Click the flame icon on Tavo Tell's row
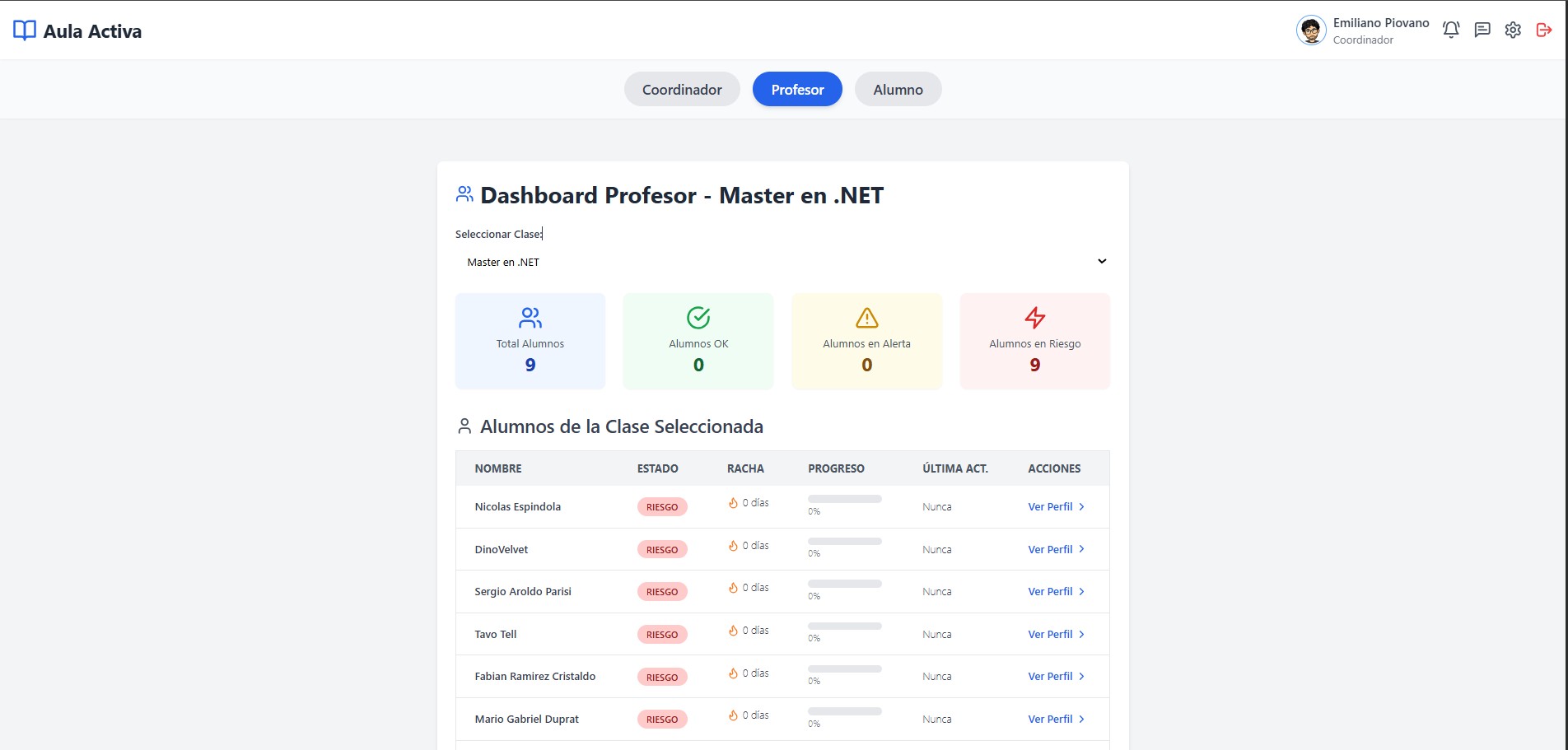This screenshot has width=1568, height=750. click(x=733, y=630)
